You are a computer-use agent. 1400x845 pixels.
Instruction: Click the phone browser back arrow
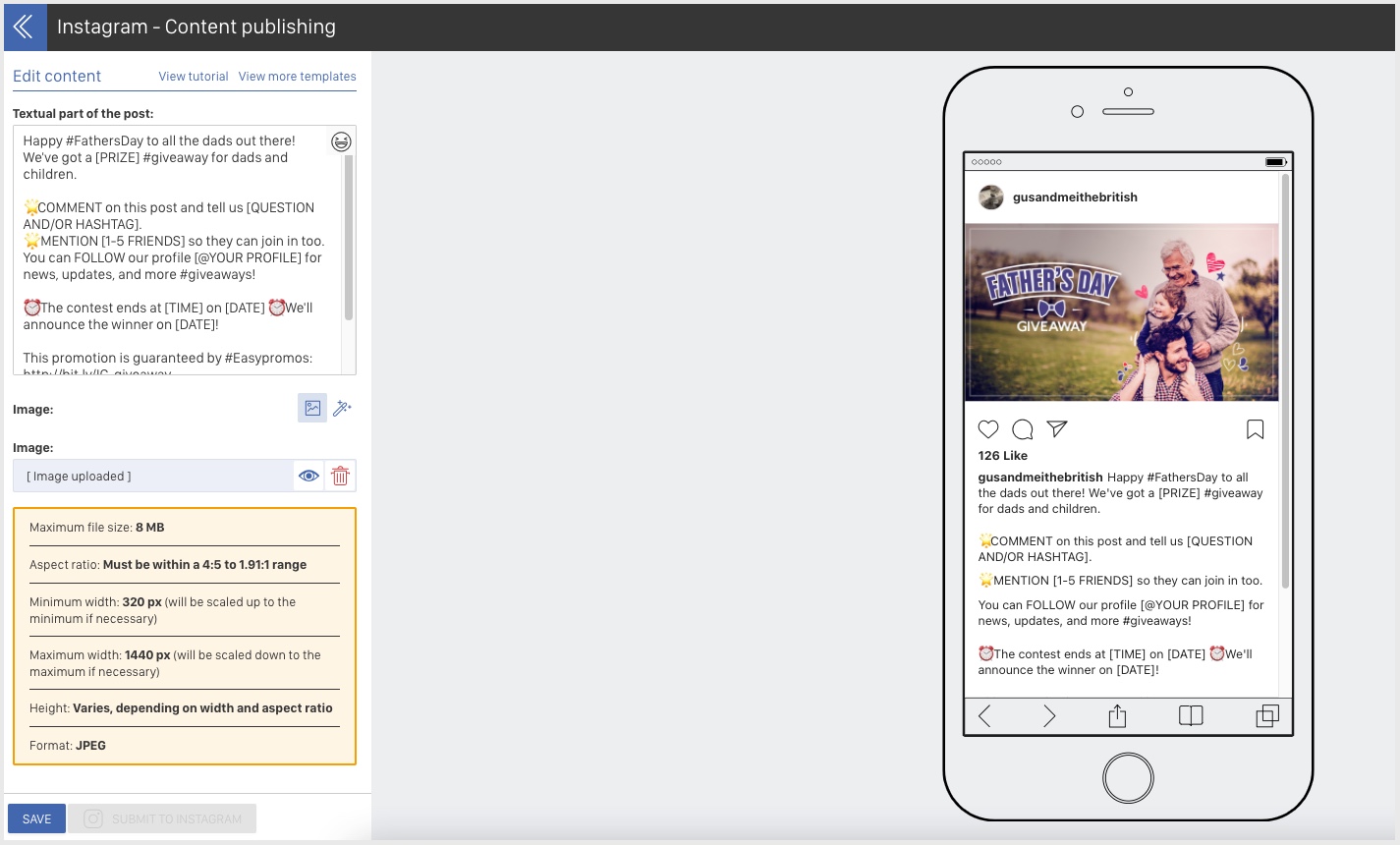pos(984,716)
